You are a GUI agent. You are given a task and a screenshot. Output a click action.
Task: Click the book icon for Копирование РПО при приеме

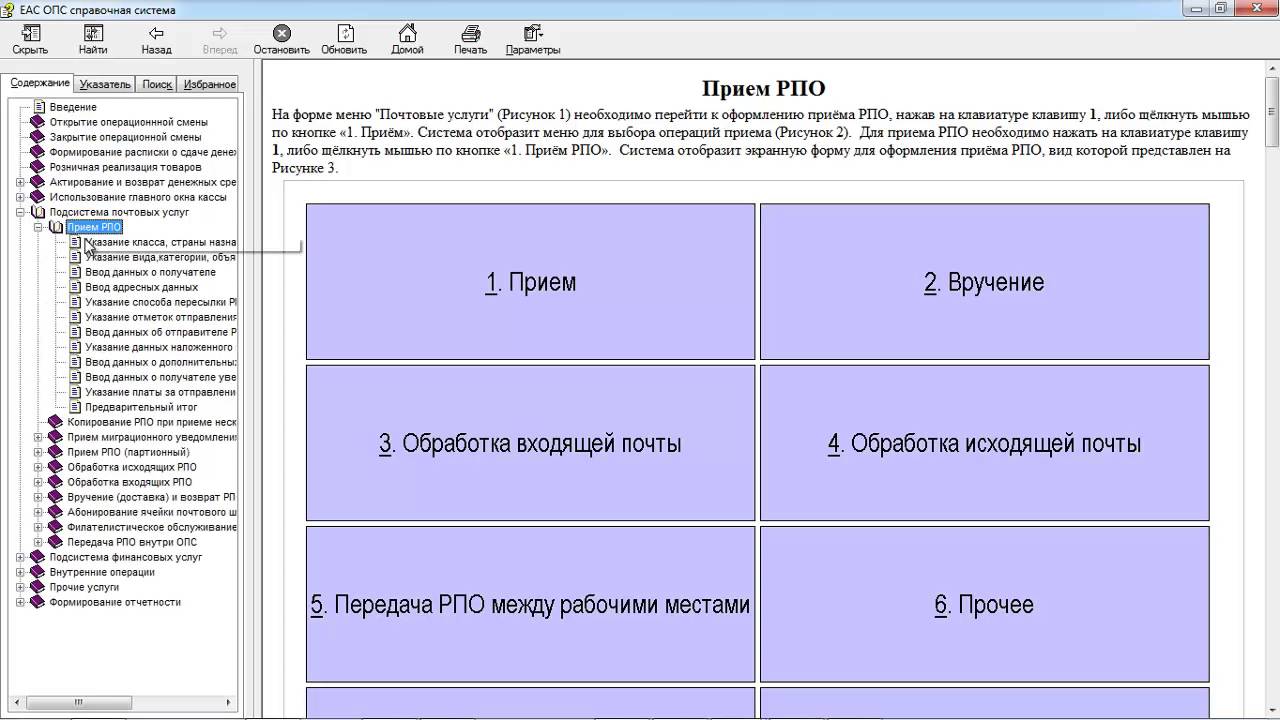pyautogui.click(x=57, y=422)
